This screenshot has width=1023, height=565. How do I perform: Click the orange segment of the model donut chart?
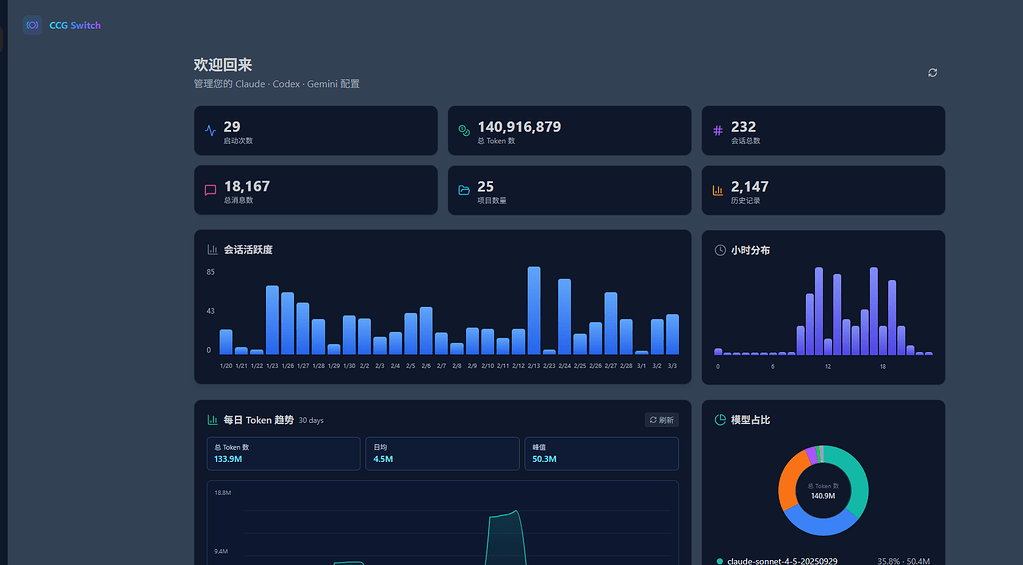click(789, 481)
